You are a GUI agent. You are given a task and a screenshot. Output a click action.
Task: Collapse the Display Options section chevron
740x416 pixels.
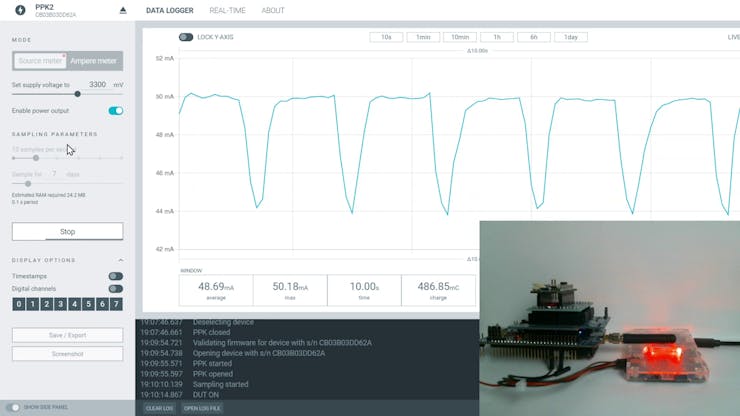121,260
